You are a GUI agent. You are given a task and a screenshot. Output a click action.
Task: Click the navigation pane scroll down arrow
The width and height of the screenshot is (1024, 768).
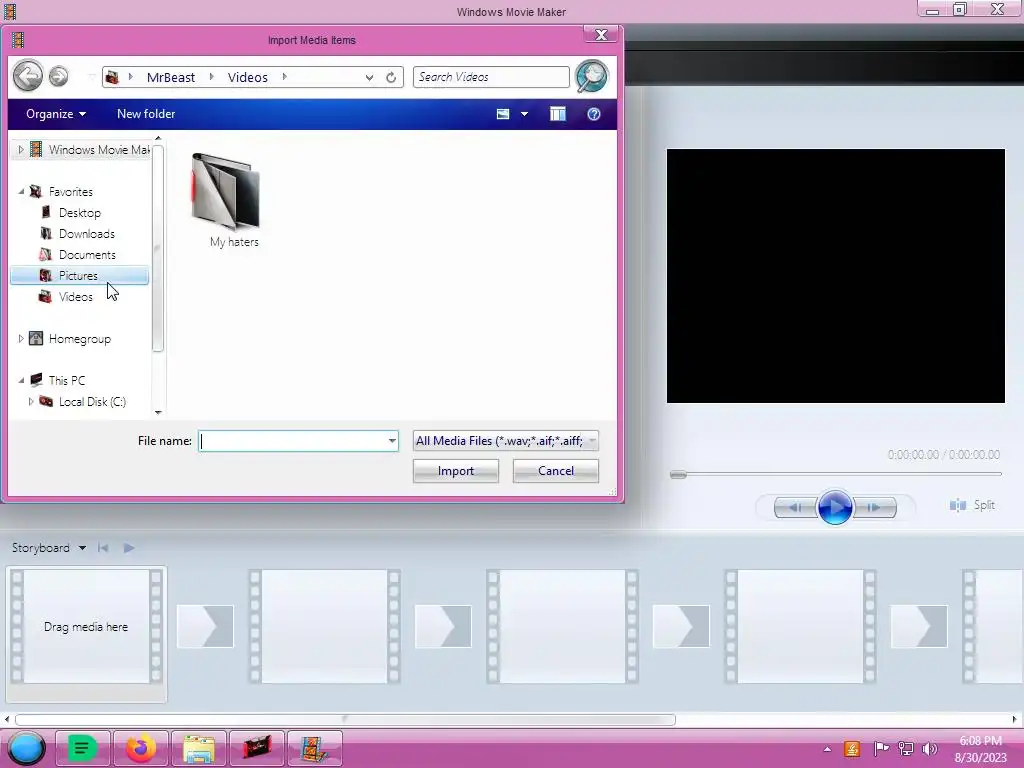(x=158, y=413)
